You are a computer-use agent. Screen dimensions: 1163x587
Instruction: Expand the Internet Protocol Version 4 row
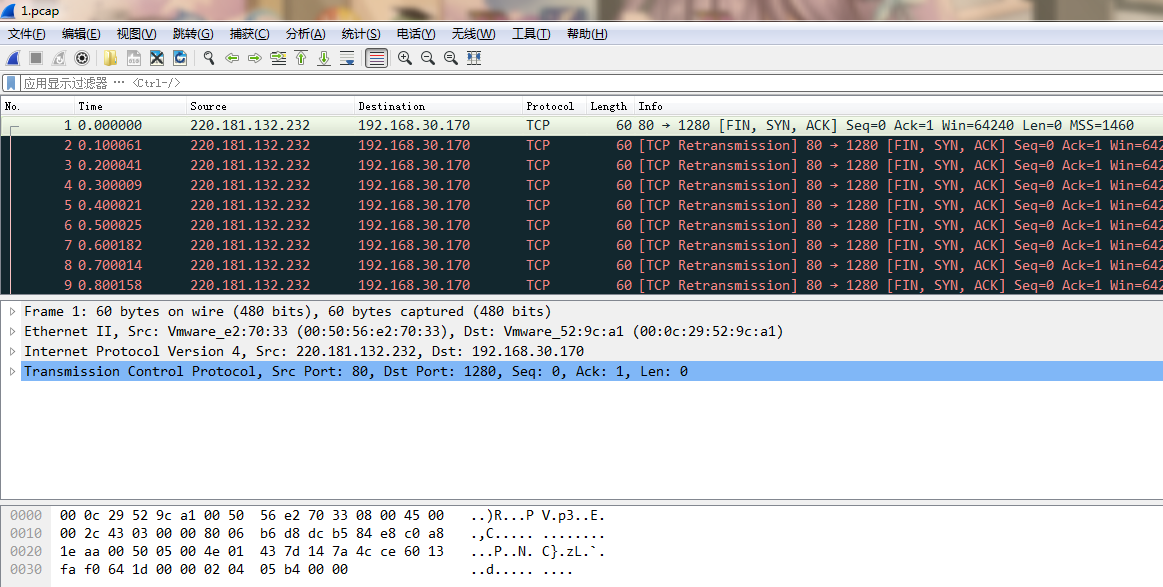12,352
